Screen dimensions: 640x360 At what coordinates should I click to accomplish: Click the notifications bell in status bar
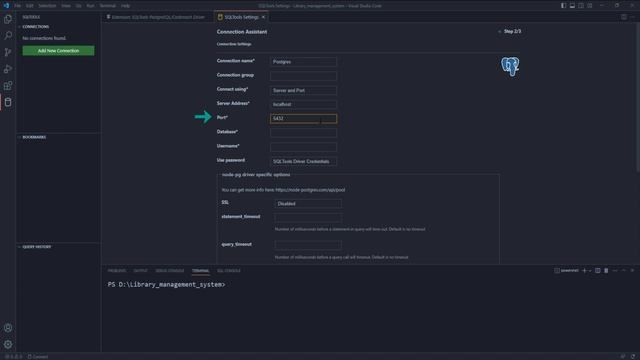633,357
